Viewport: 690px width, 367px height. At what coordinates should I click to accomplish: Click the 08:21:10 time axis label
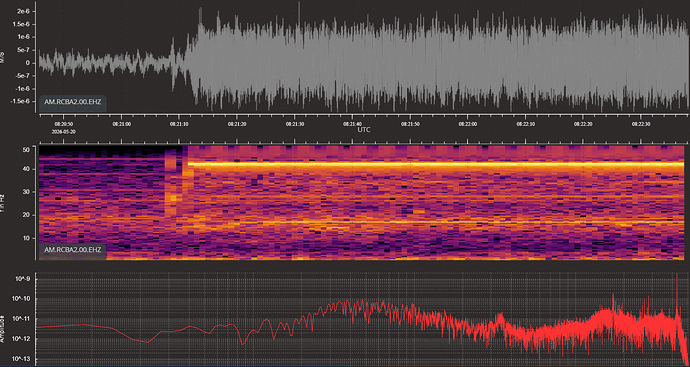(x=179, y=125)
